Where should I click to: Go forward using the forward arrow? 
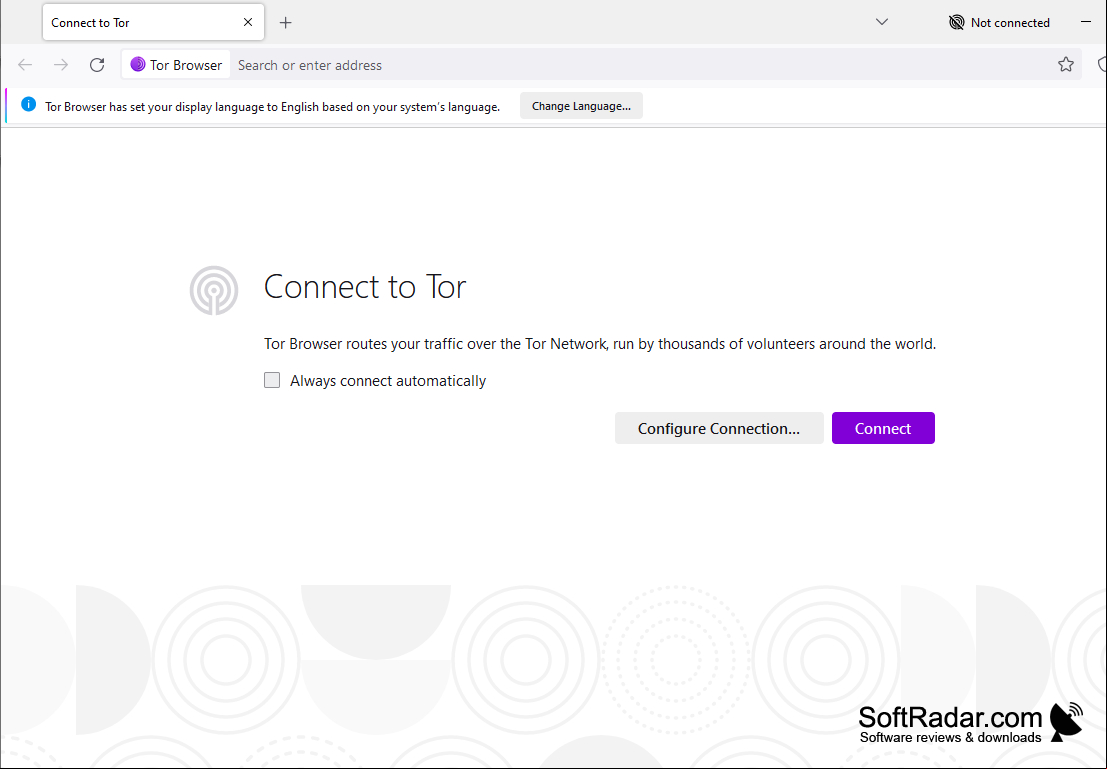click(x=61, y=65)
